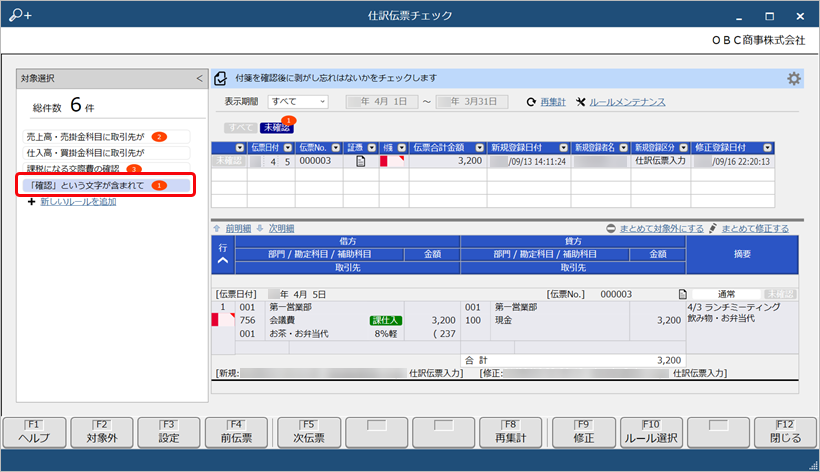Viewport: 820px width, 472px height.
Task: Click the F9 修正 button
Action: coord(583,432)
